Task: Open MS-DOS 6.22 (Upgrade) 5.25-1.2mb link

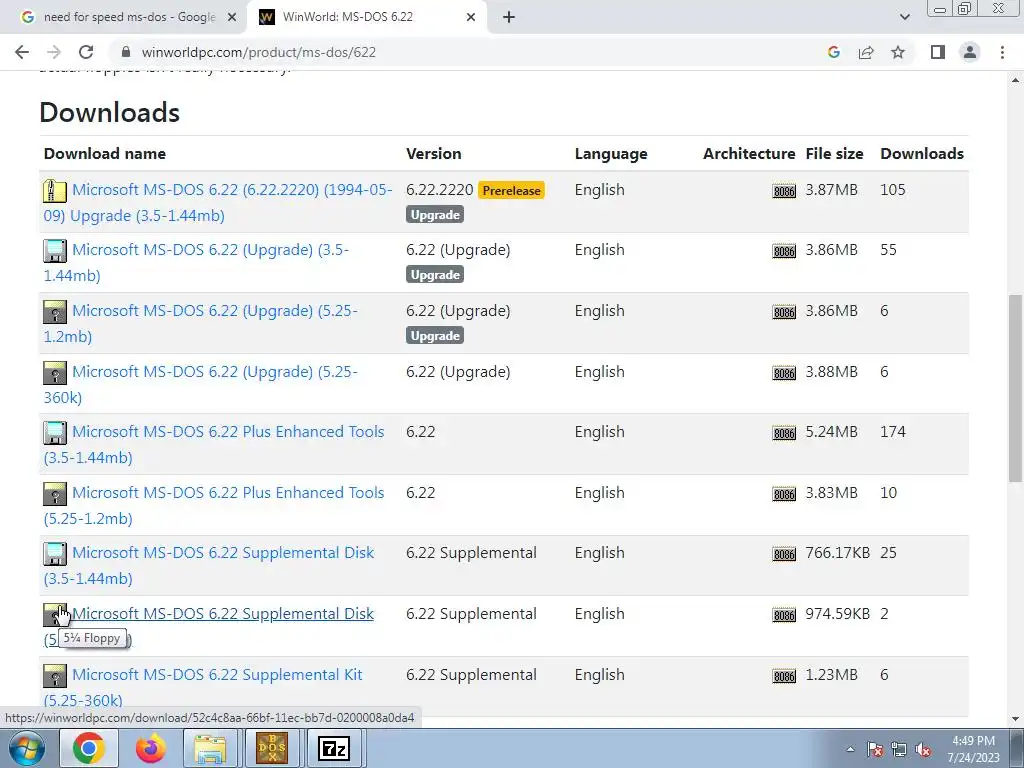Action: pos(200,323)
